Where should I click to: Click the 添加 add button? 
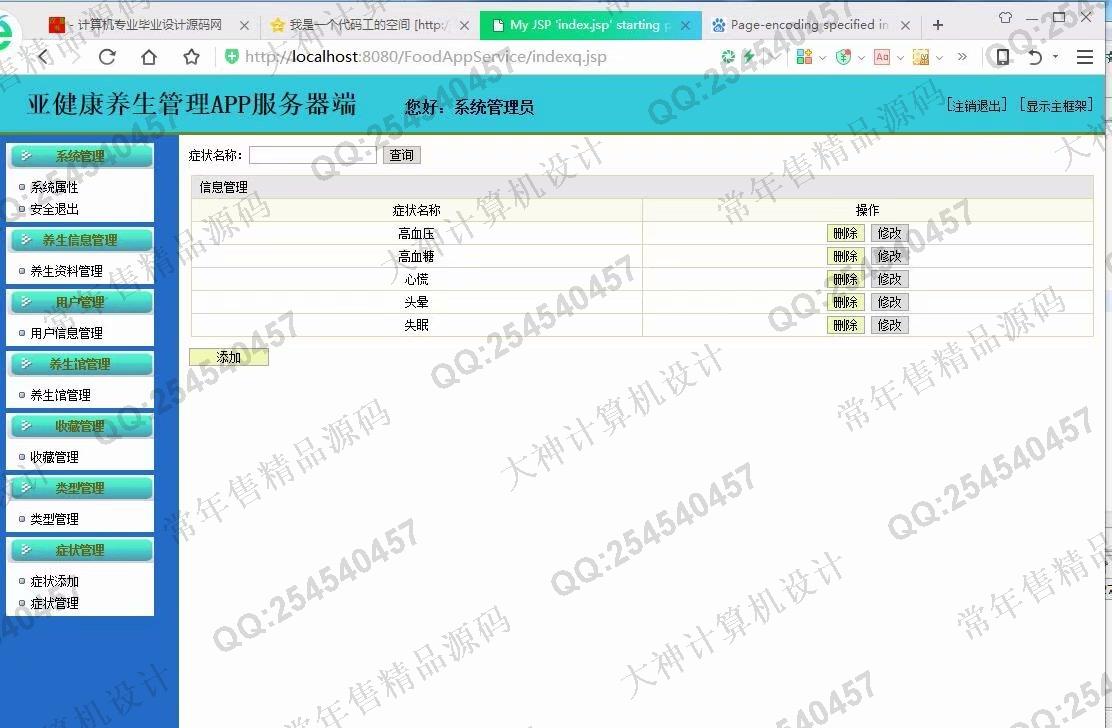tap(229, 357)
